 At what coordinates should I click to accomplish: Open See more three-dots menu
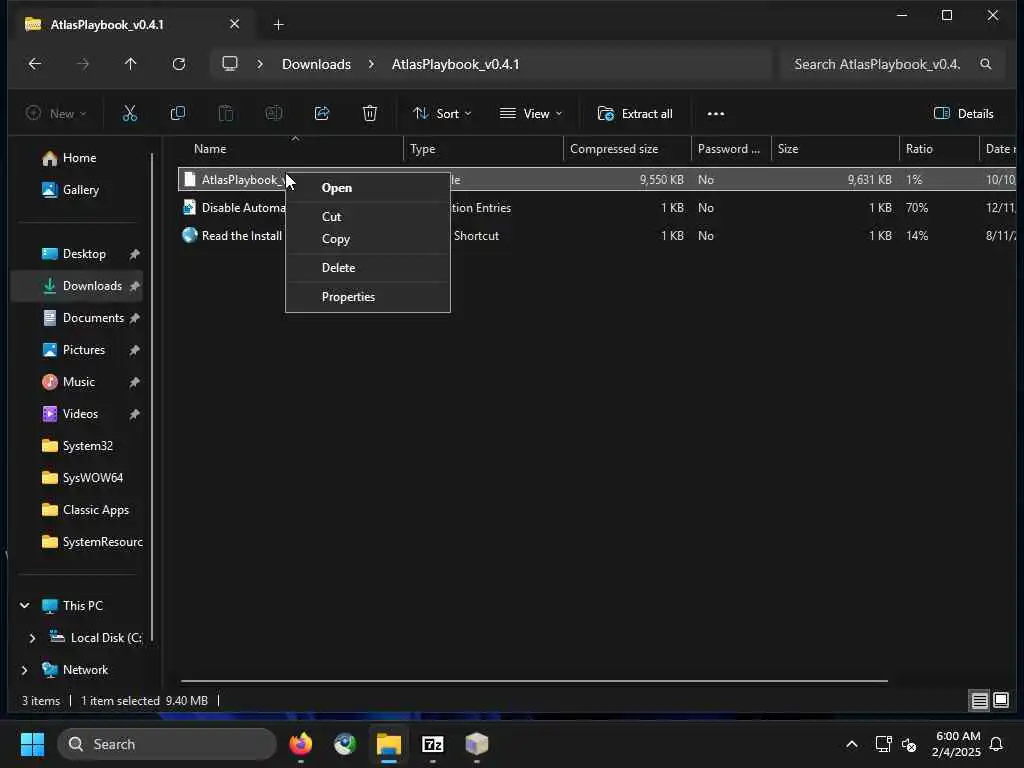point(716,114)
